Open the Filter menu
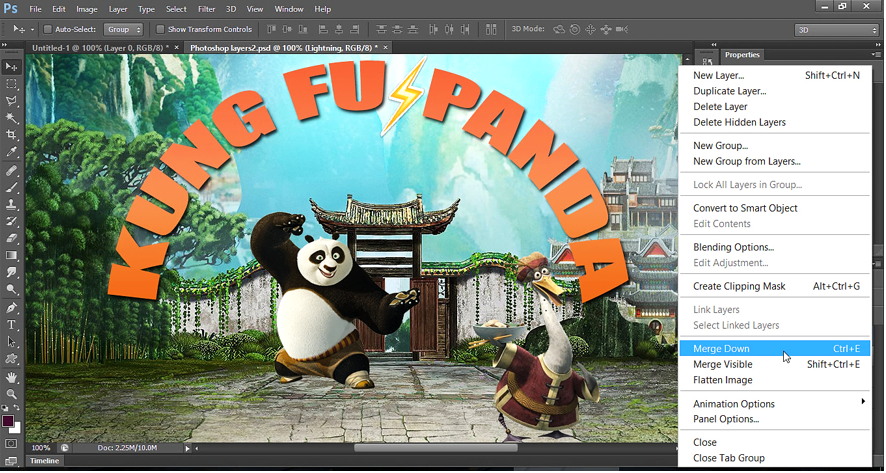This screenshot has height=473, width=886. (x=206, y=9)
